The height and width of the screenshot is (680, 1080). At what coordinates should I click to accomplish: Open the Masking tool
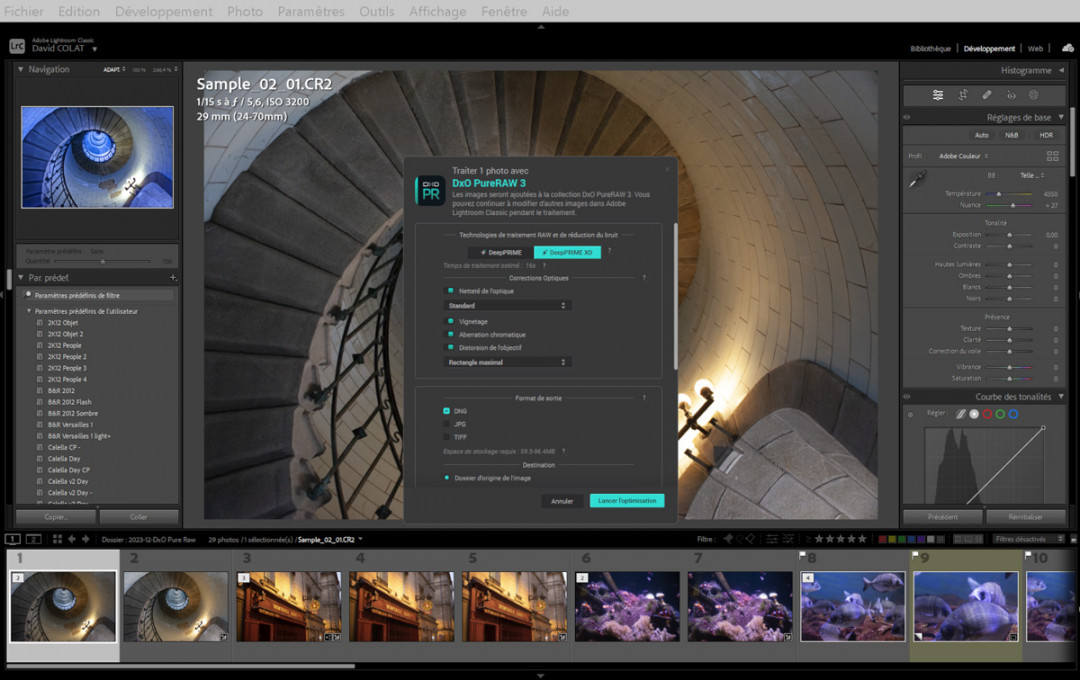pos(1033,95)
